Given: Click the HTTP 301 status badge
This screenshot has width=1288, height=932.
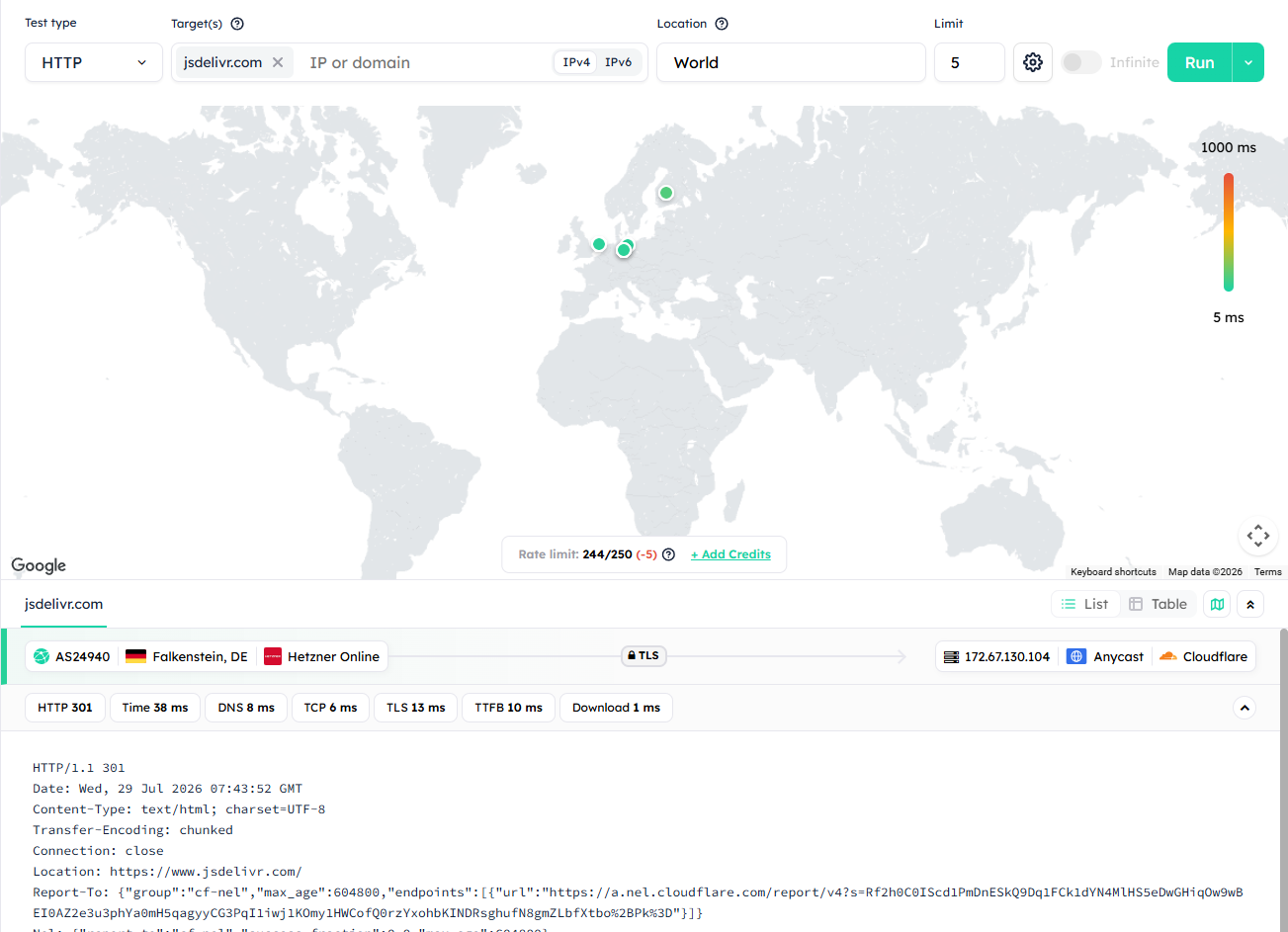Looking at the screenshot, I should [x=65, y=708].
